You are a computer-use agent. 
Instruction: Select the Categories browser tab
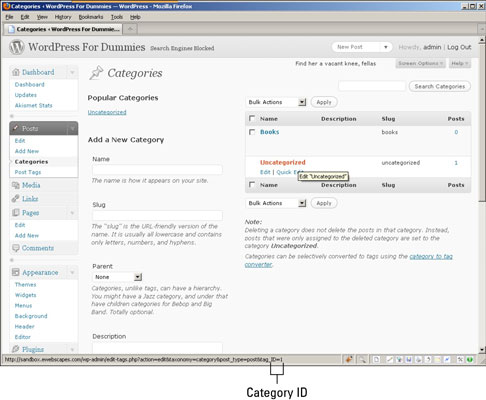63,29
